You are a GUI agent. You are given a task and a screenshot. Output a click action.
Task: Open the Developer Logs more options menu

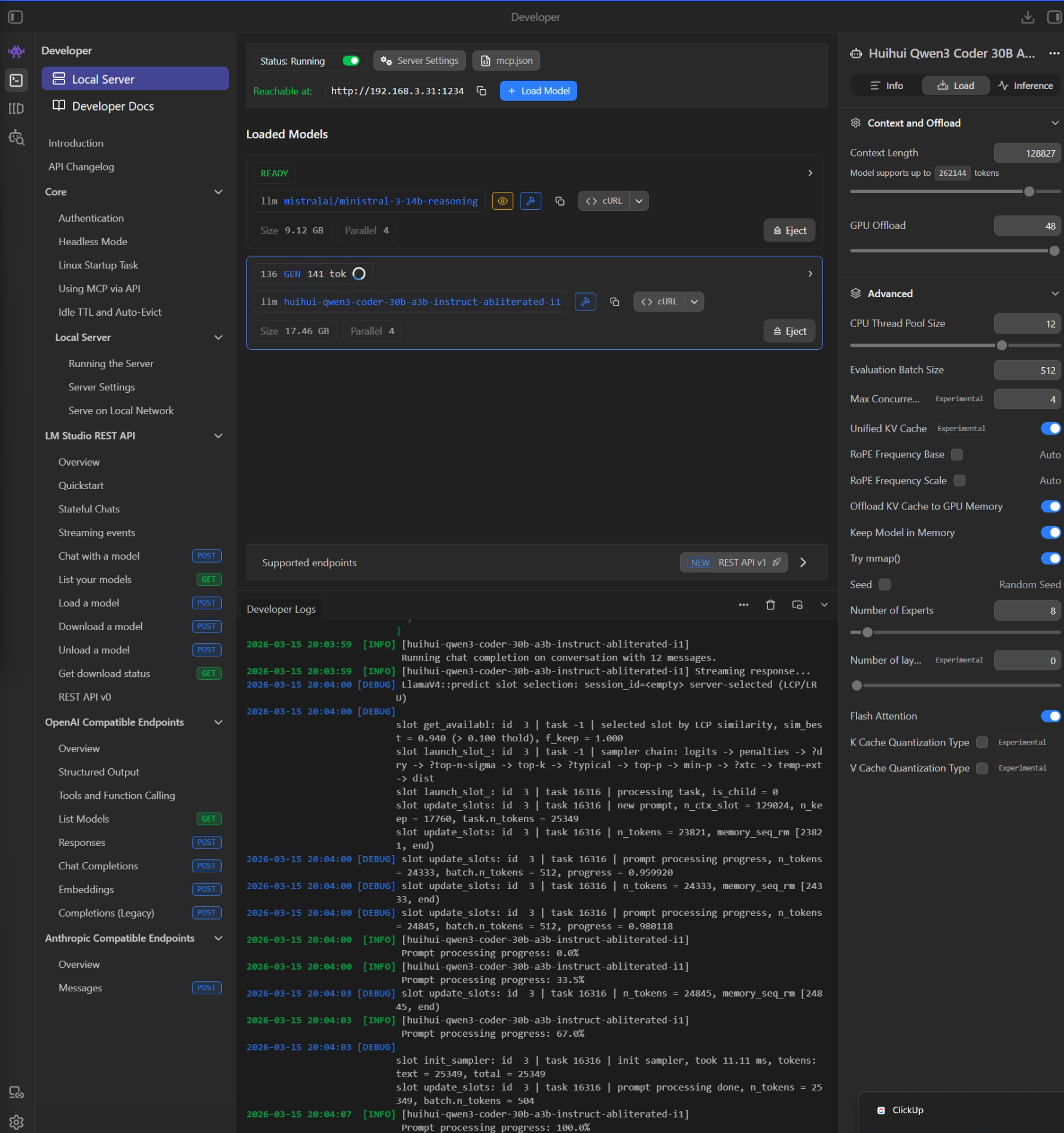click(743, 605)
